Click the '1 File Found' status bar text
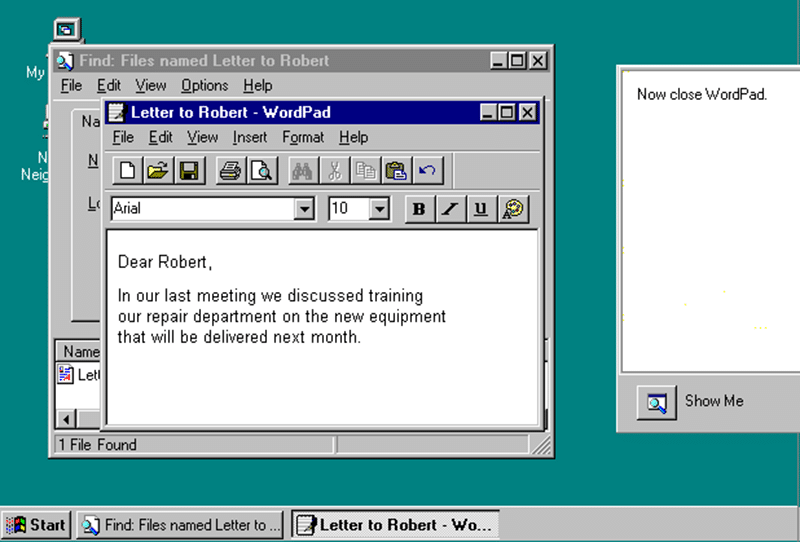 (97, 445)
